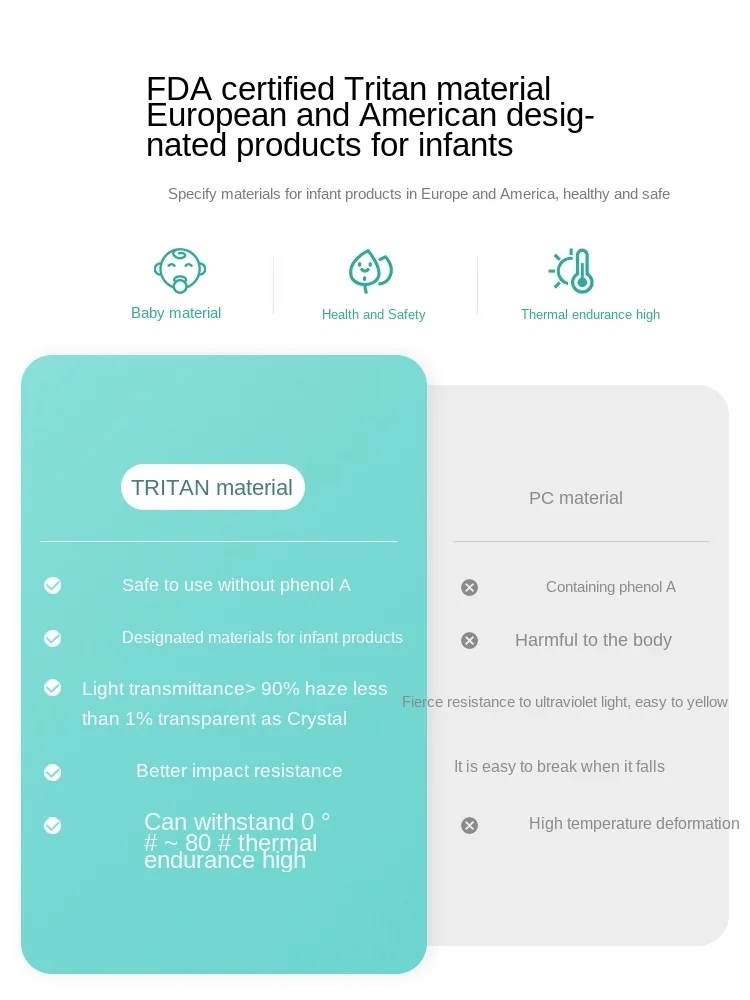Click 'It is easy to break when it falls'

click(559, 767)
